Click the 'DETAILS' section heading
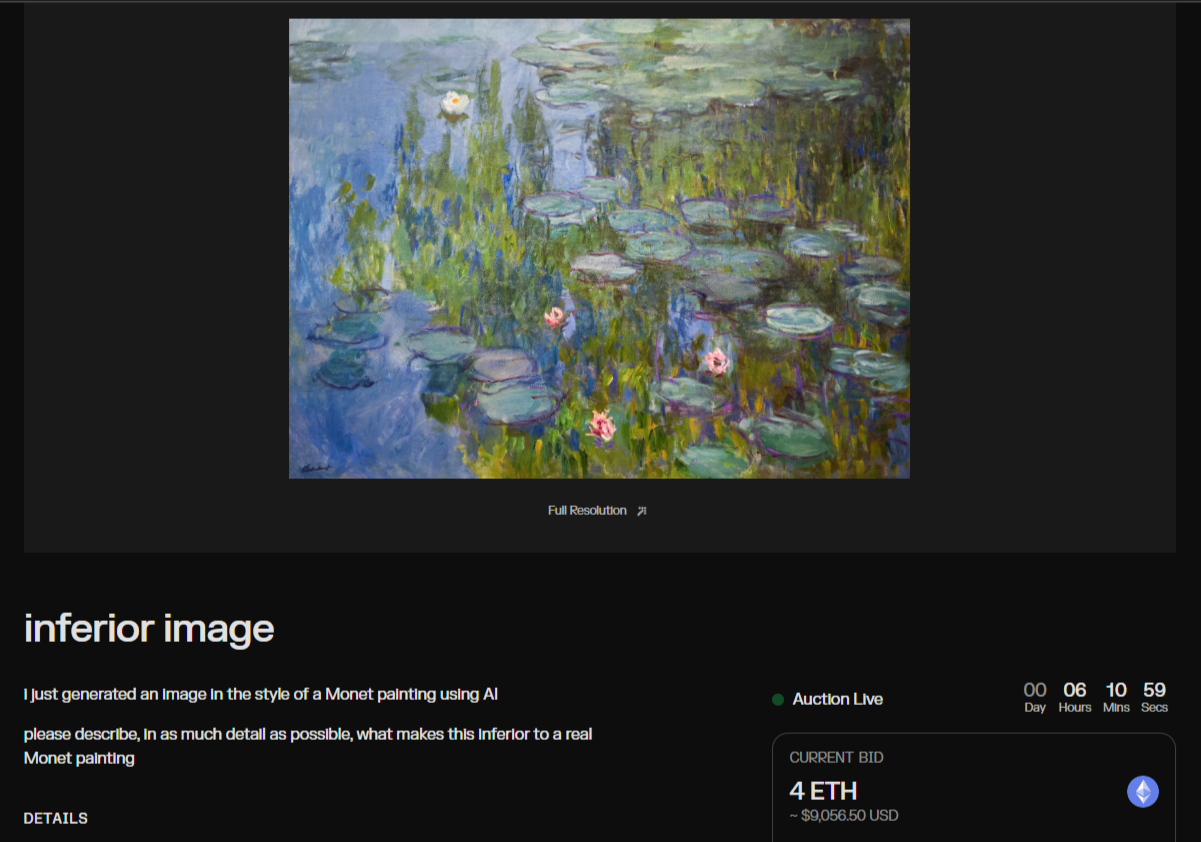This screenshot has width=1201, height=842. pos(56,818)
